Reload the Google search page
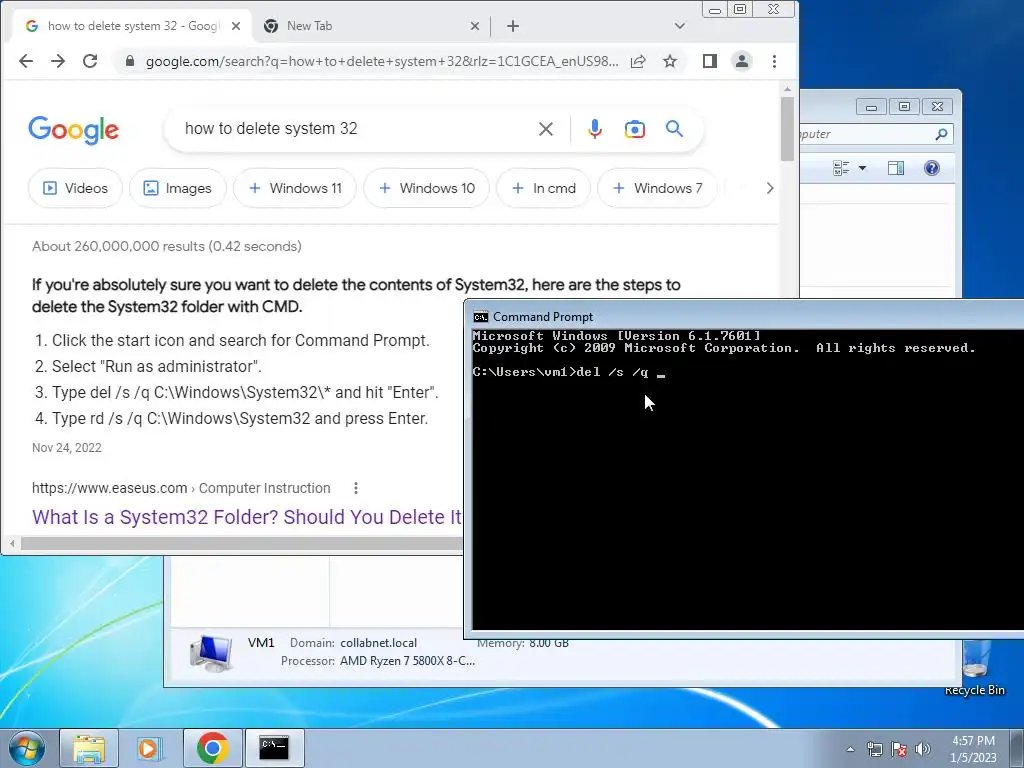 [90, 61]
